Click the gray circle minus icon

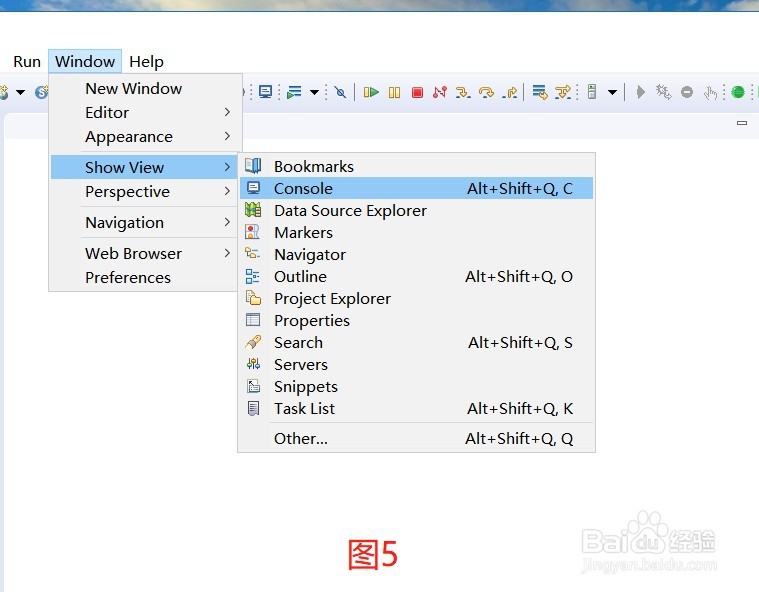pos(687,91)
